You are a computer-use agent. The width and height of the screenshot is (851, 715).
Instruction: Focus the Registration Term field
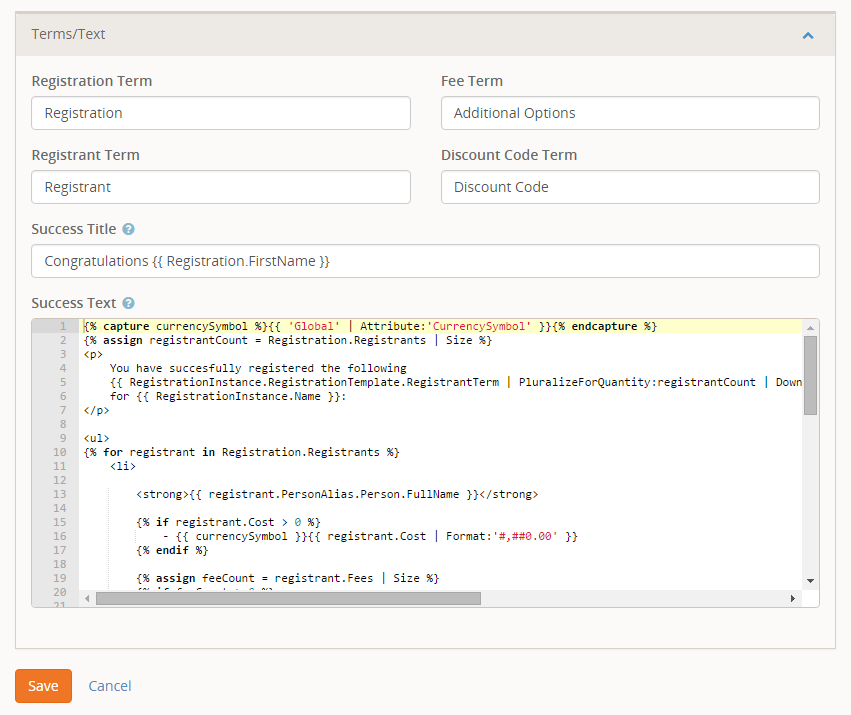(221, 113)
